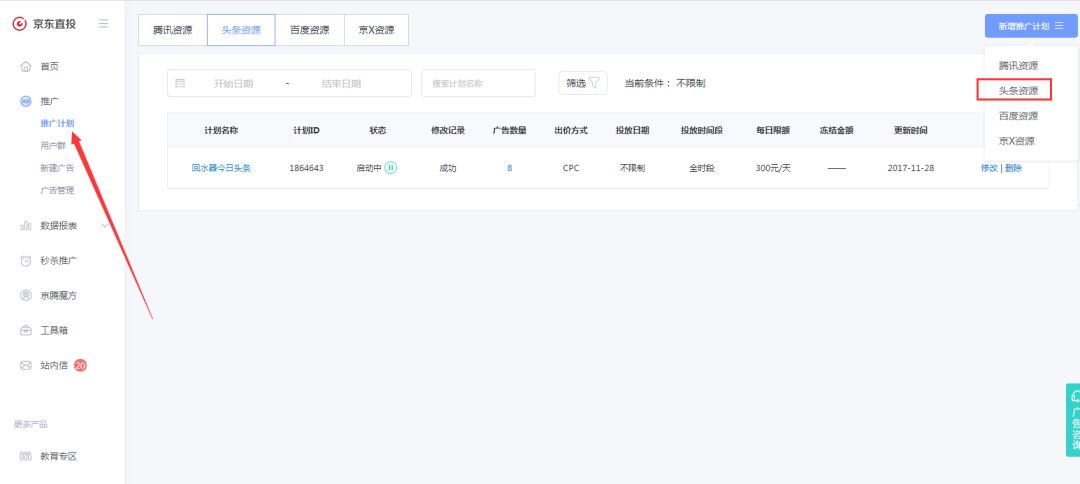Click the 广告数量 column header
The height and width of the screenshot is (484, 1080).
click(510, 130)
